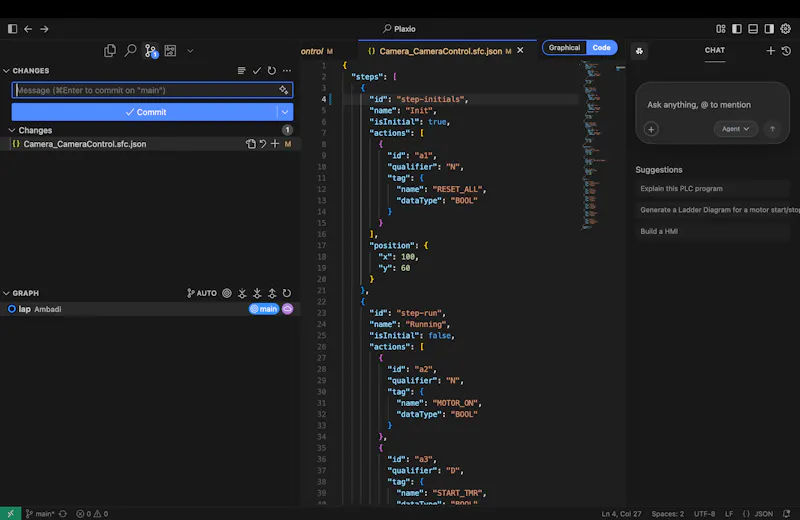The width and height of the screenshot is (800, 520).
Task: Click 'Ln 4, Col 27' in status bar
Action: point(621,514)
